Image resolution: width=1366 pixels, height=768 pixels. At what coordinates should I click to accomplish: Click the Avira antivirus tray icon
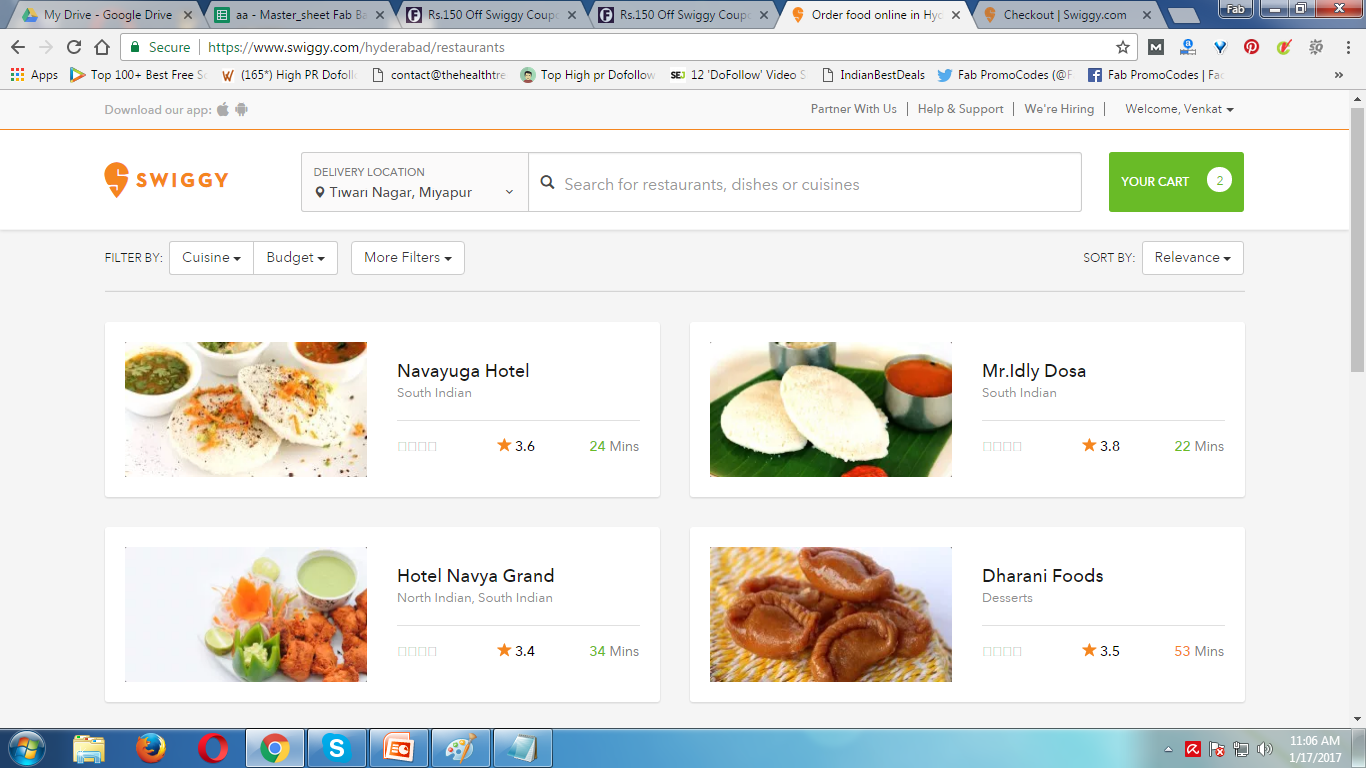click(1193, 749)
